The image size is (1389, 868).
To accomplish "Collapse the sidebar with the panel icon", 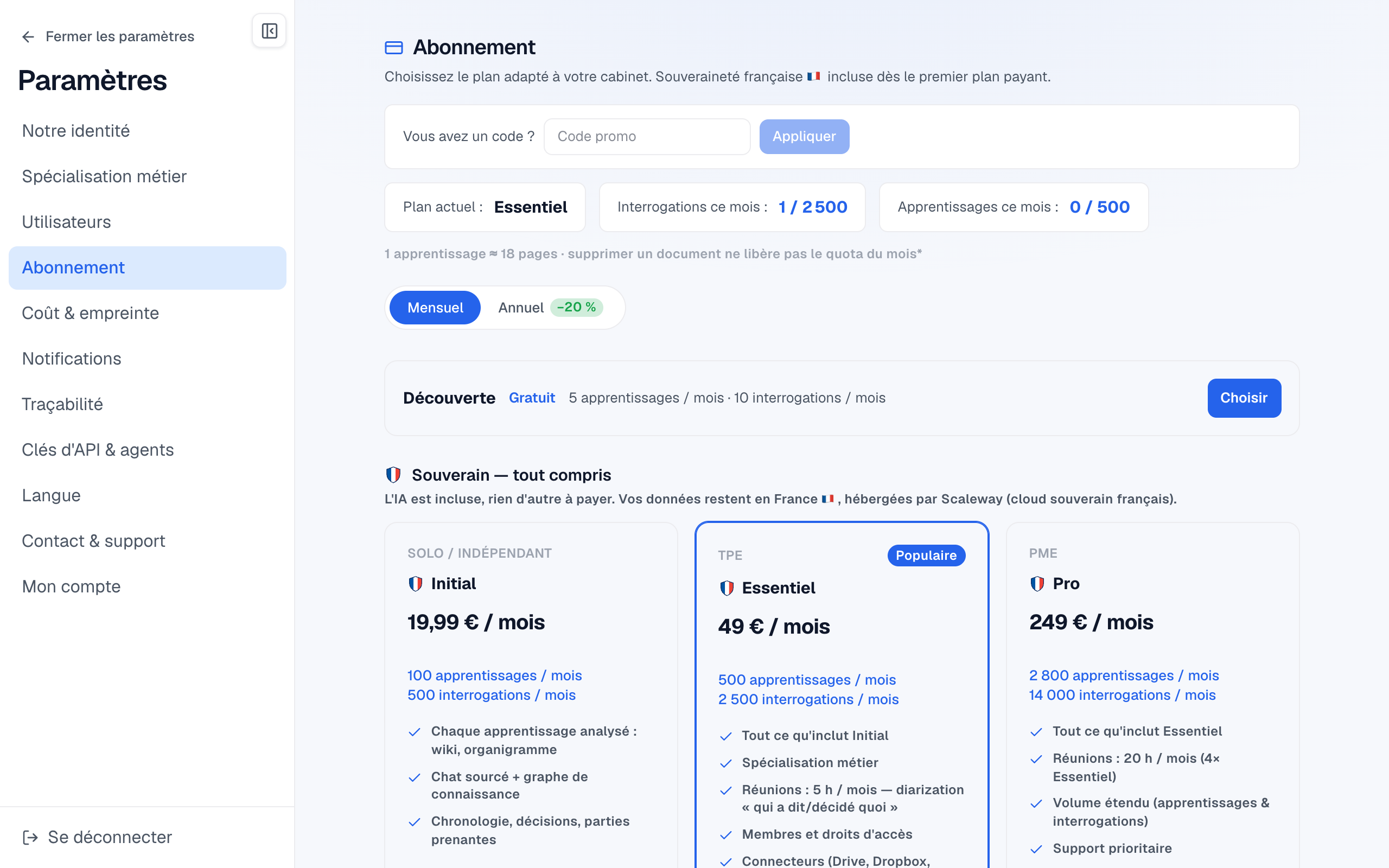I will point(269,31).
